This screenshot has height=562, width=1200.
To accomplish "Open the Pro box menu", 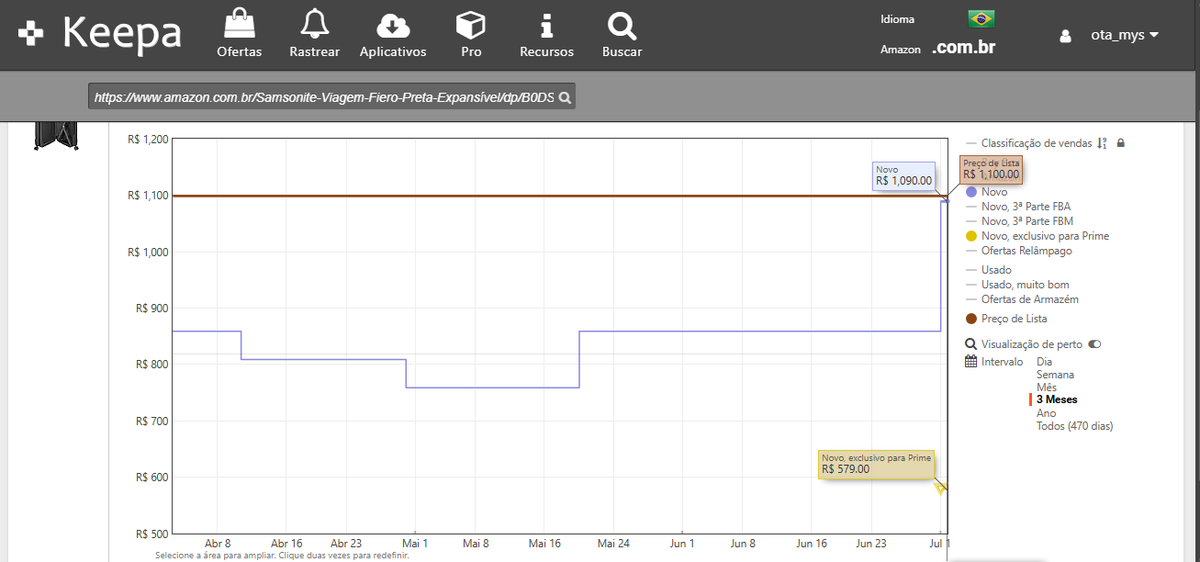I will click(470, 33).
